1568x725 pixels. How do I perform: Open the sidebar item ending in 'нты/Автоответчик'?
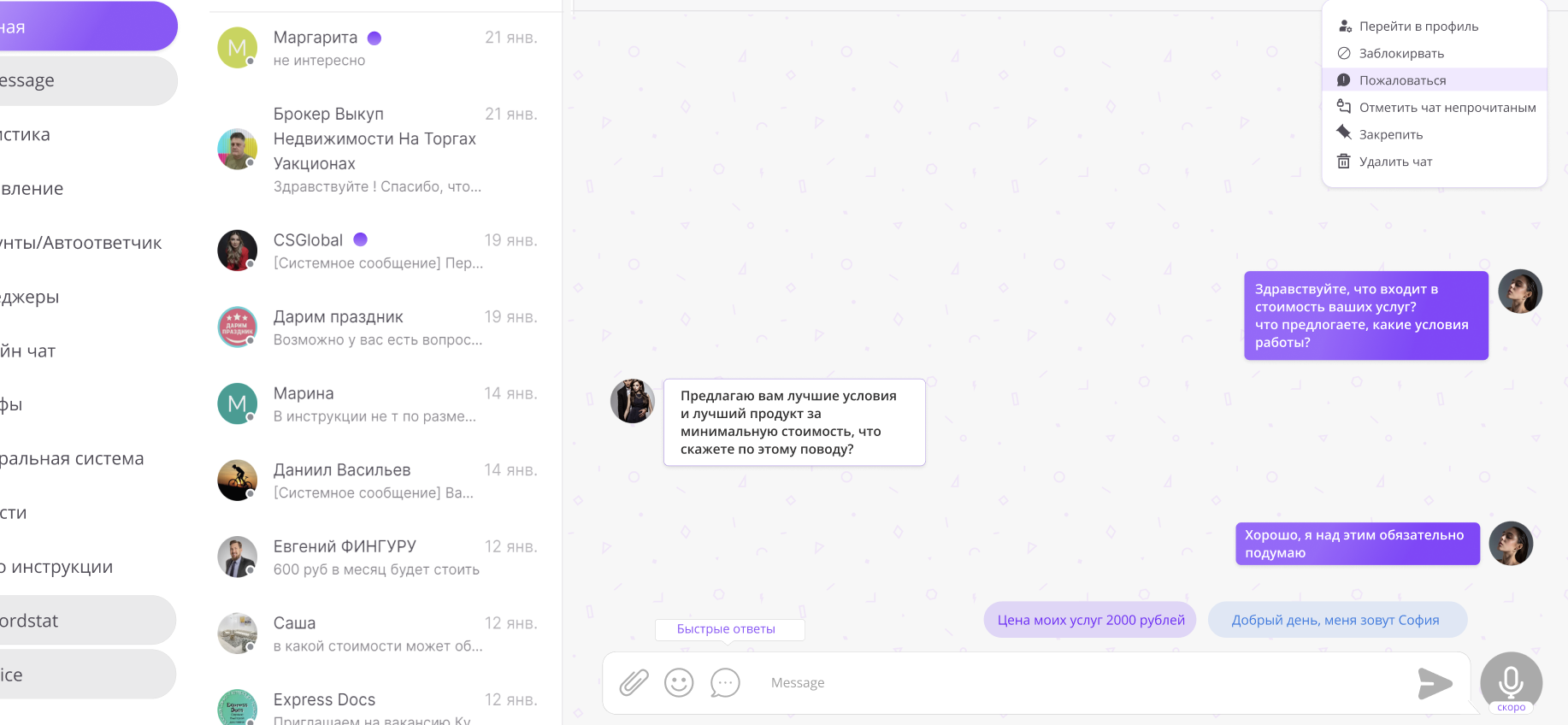tap(81, 243)
